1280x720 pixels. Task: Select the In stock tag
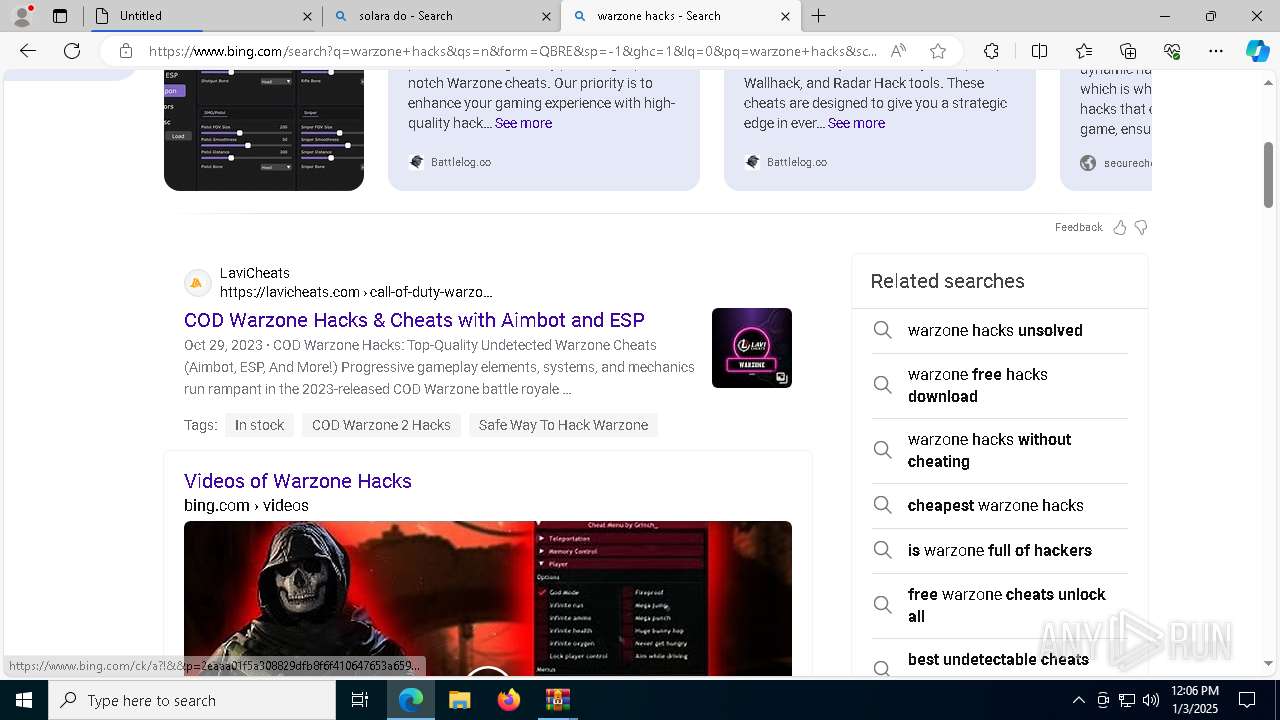pyautogui.click(x=259, y=425)
